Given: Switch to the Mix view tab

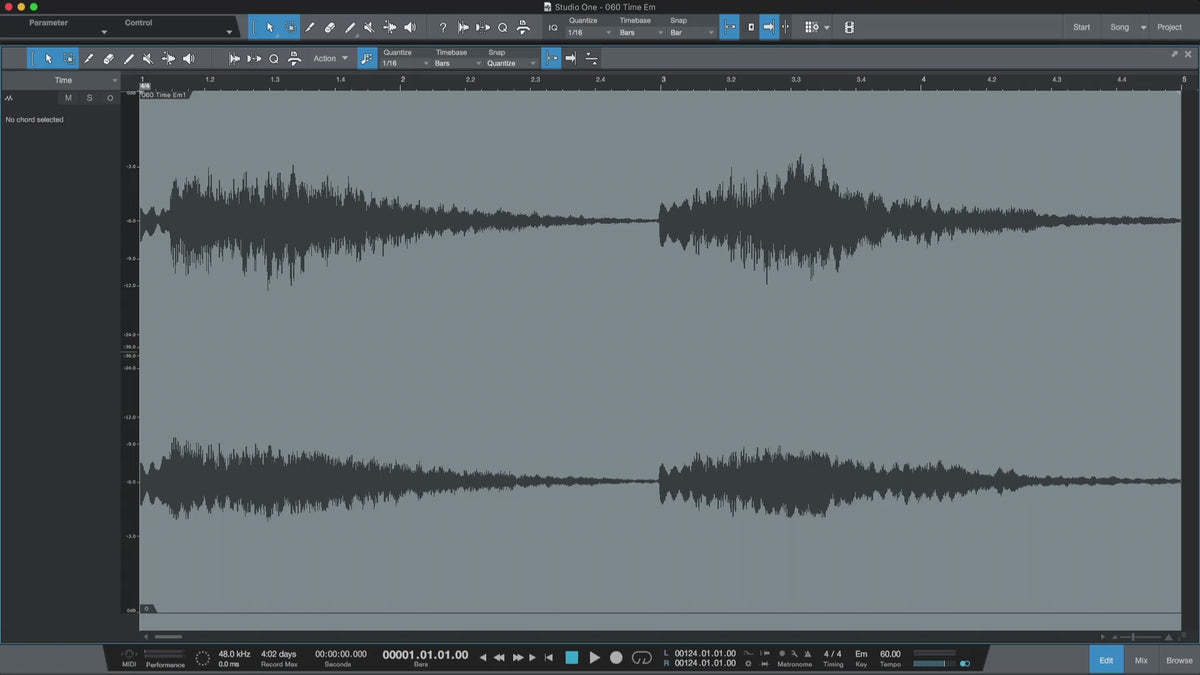Looking at the screenshot, I should [1141, 660].
